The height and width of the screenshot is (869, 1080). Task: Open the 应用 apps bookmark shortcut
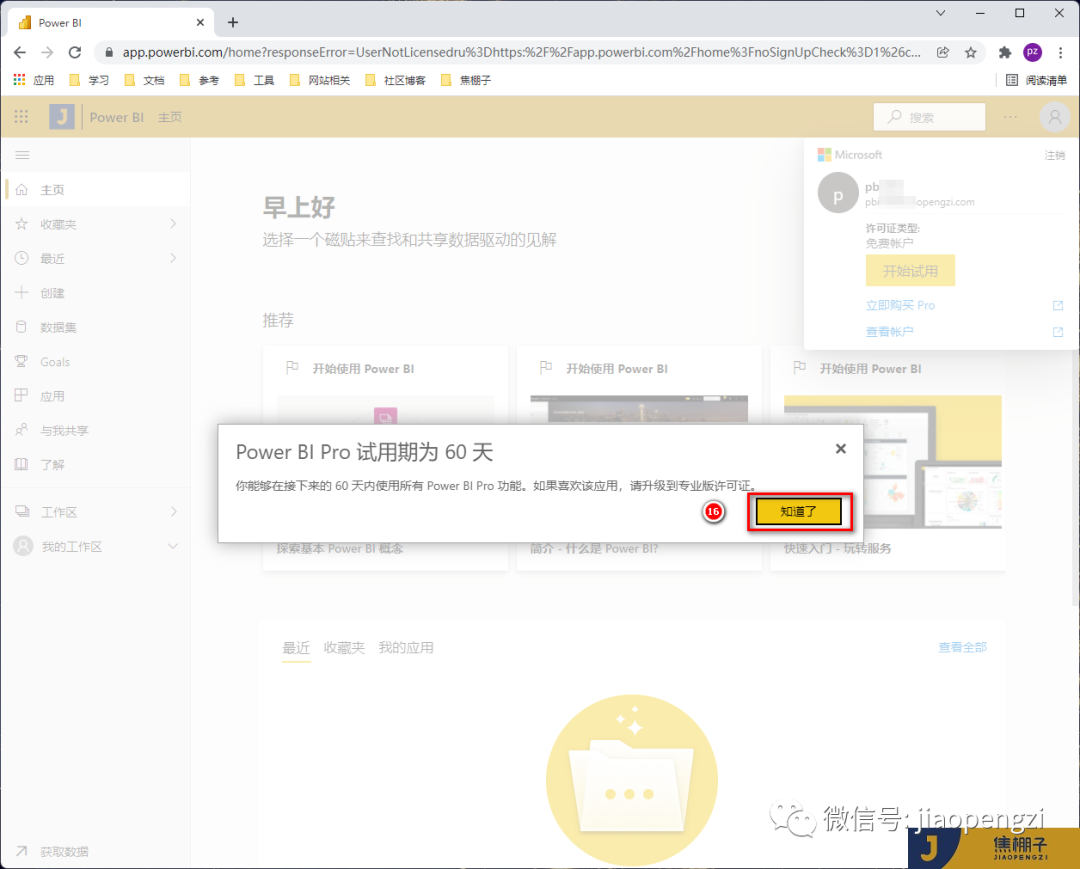34,81
